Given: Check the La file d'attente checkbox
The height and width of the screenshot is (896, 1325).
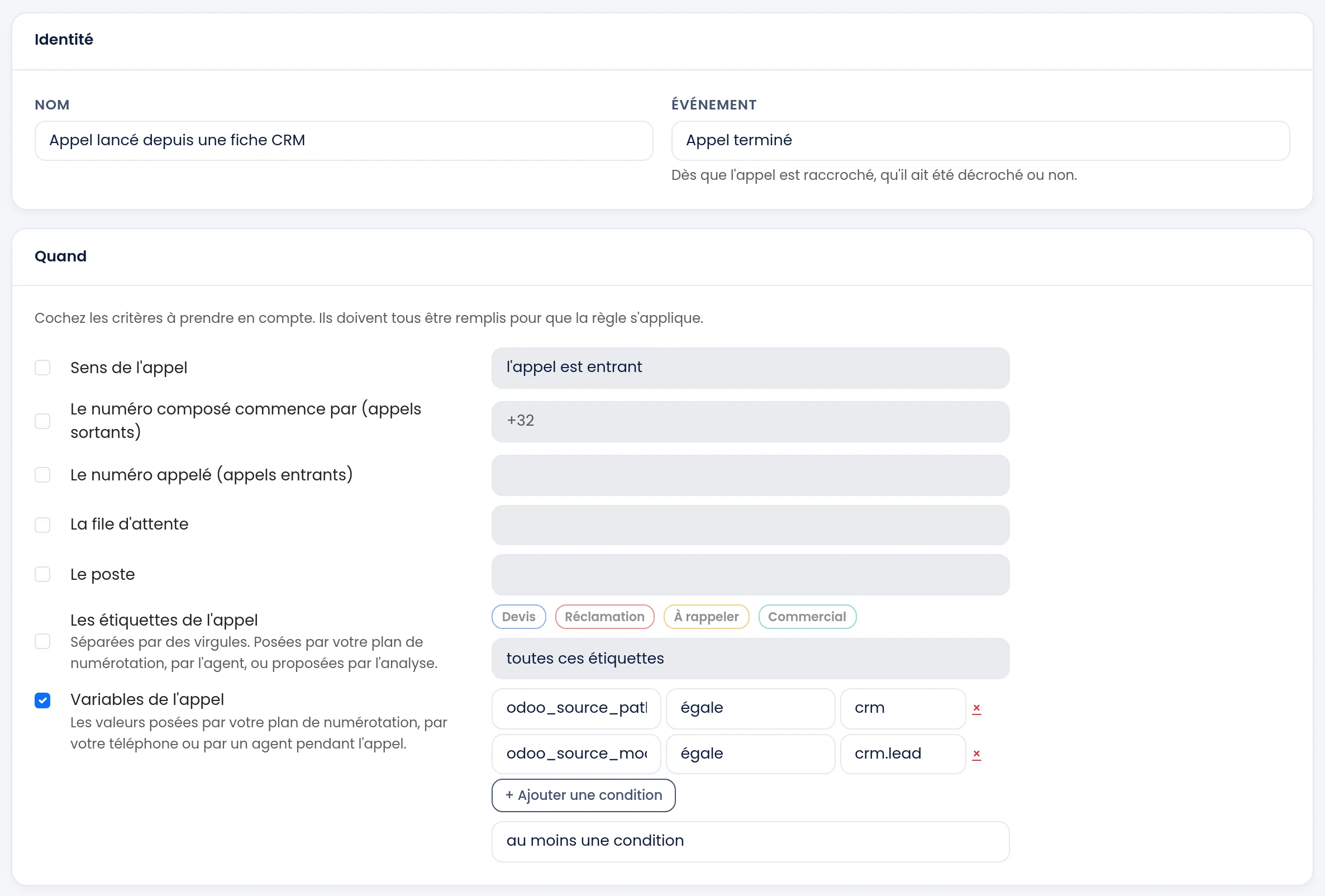Looking at the screenshot, I should pyautogui.click(x=43, y=525).
